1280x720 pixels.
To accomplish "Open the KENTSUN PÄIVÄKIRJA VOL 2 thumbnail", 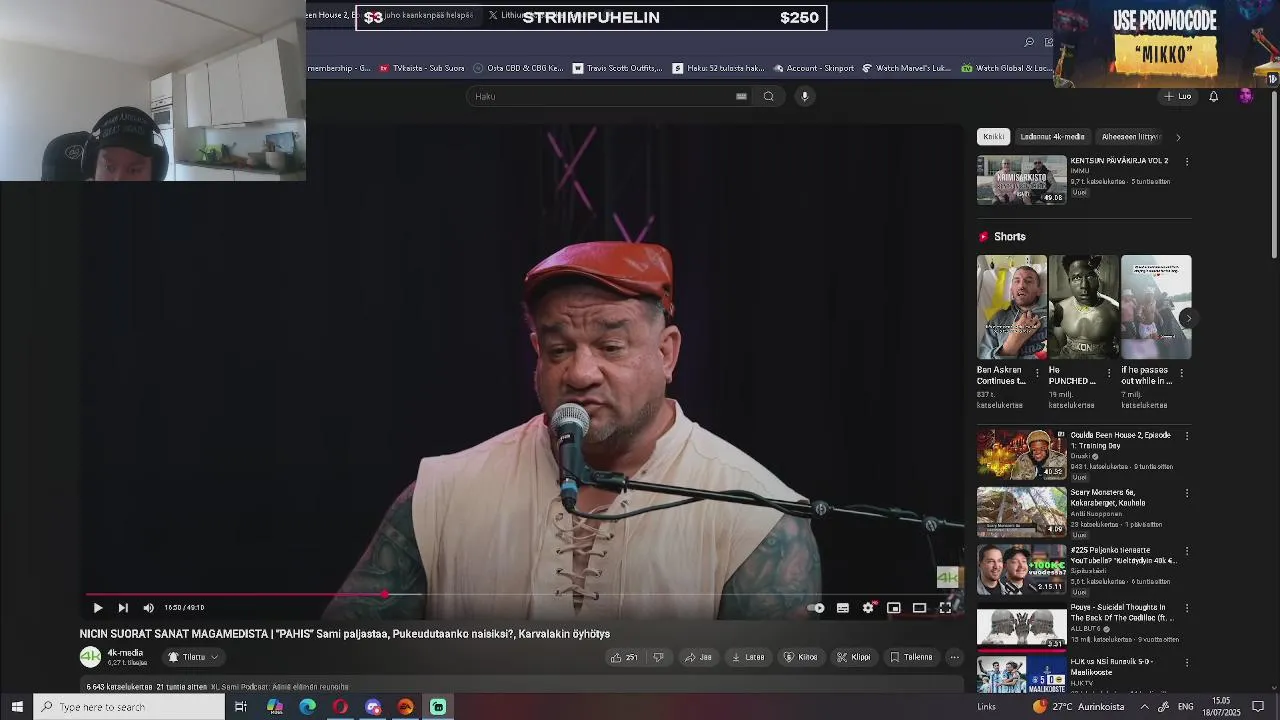I will tap(1021, 179).
